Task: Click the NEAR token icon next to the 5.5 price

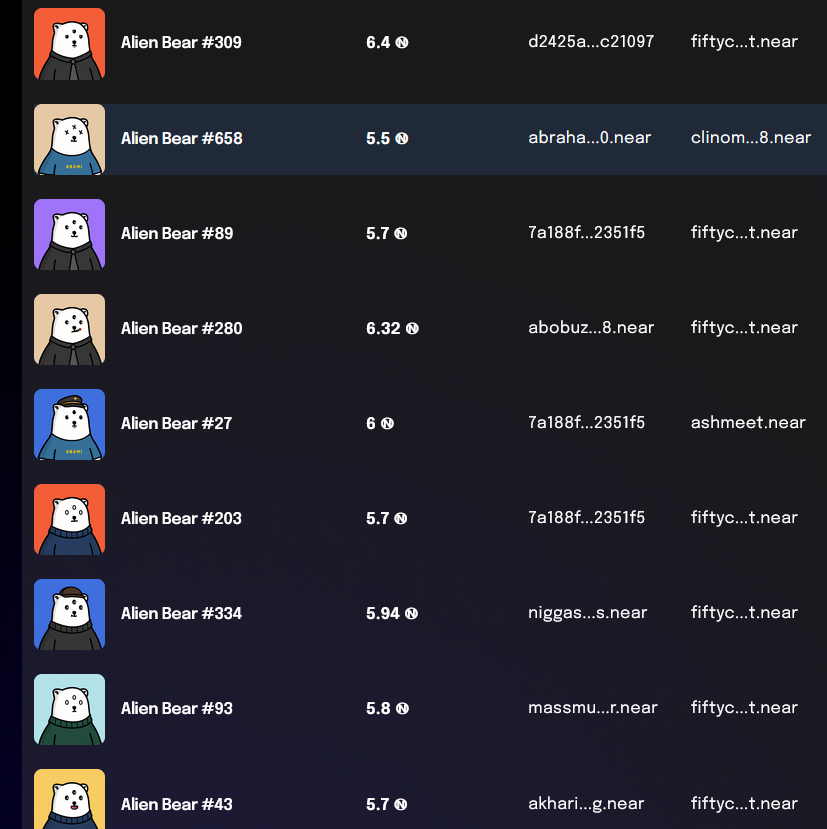Action: 401,138
